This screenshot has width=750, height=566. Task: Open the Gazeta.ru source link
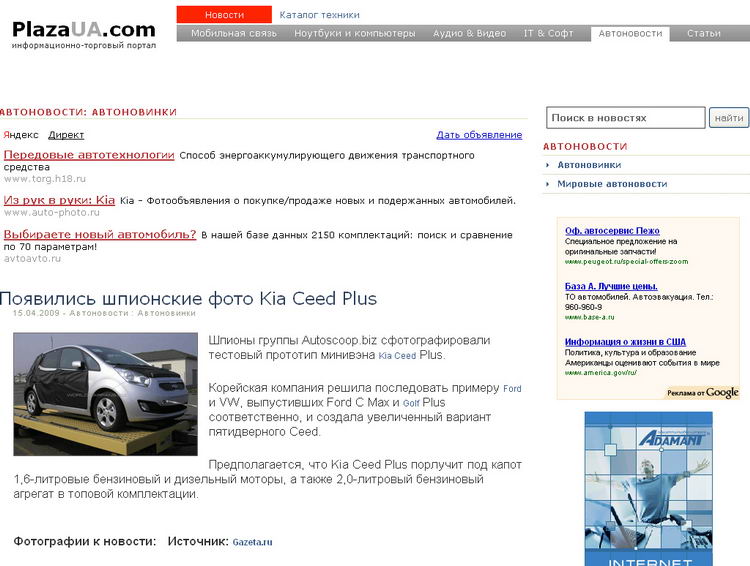tap(252, 542)
